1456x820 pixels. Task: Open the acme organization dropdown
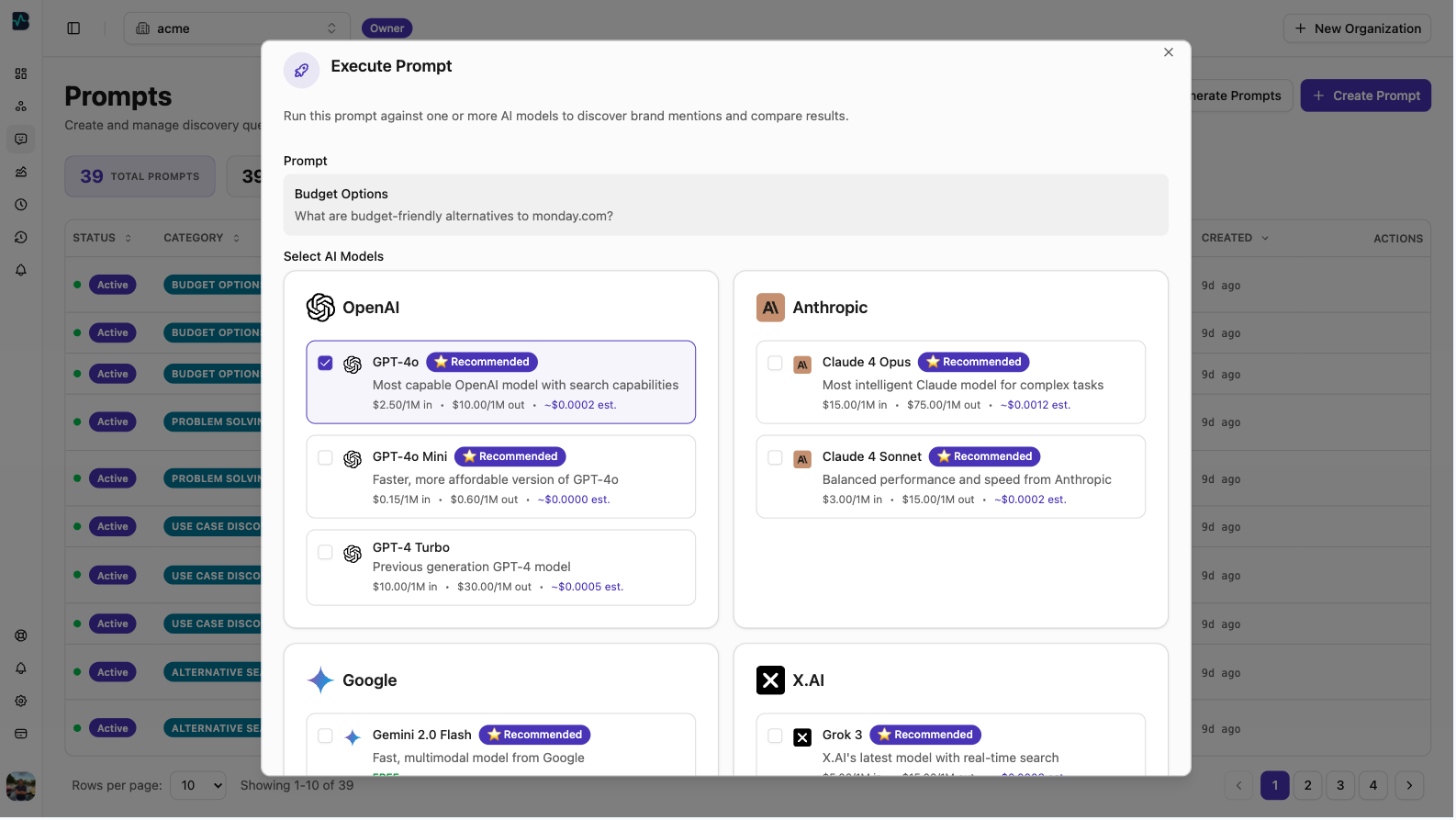coord(237,28)
